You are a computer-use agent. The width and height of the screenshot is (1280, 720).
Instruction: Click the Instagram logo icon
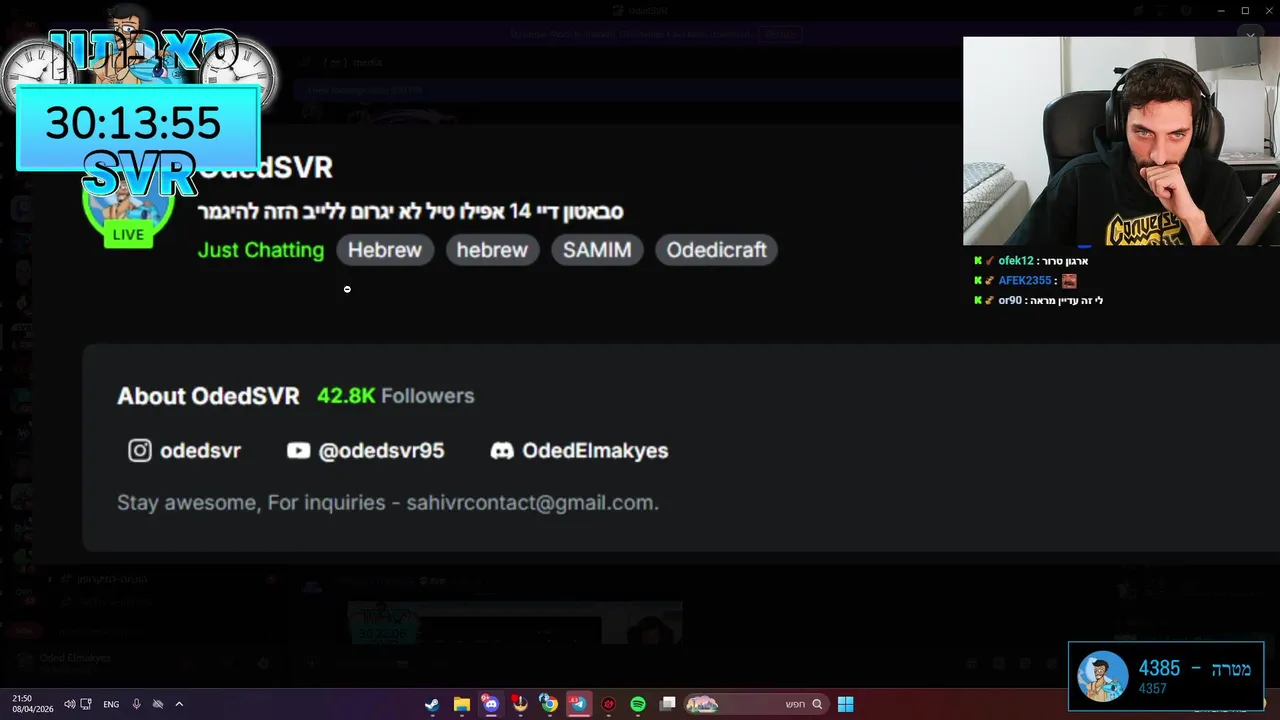(x=140, y=451)
